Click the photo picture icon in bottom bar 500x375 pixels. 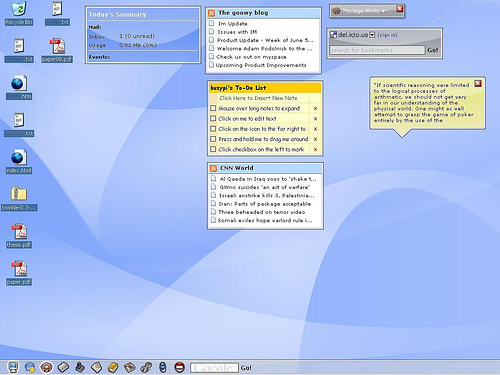click(129, 367)
